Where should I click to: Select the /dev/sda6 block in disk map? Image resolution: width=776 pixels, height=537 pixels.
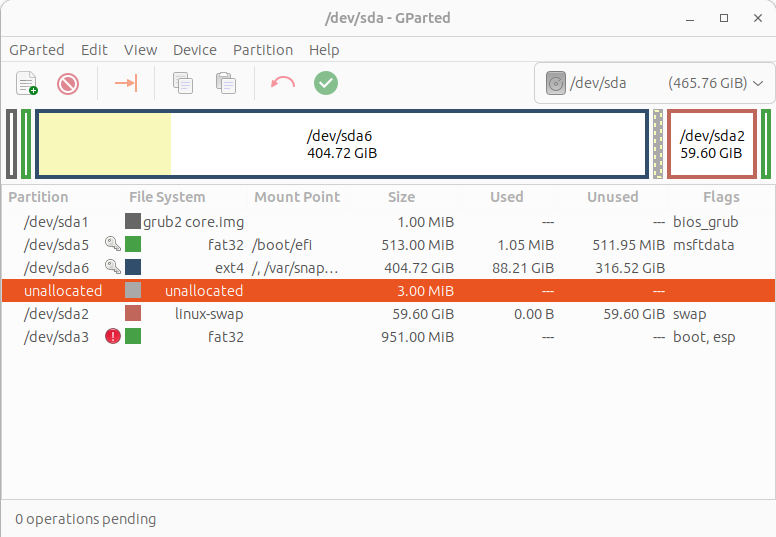342,144
